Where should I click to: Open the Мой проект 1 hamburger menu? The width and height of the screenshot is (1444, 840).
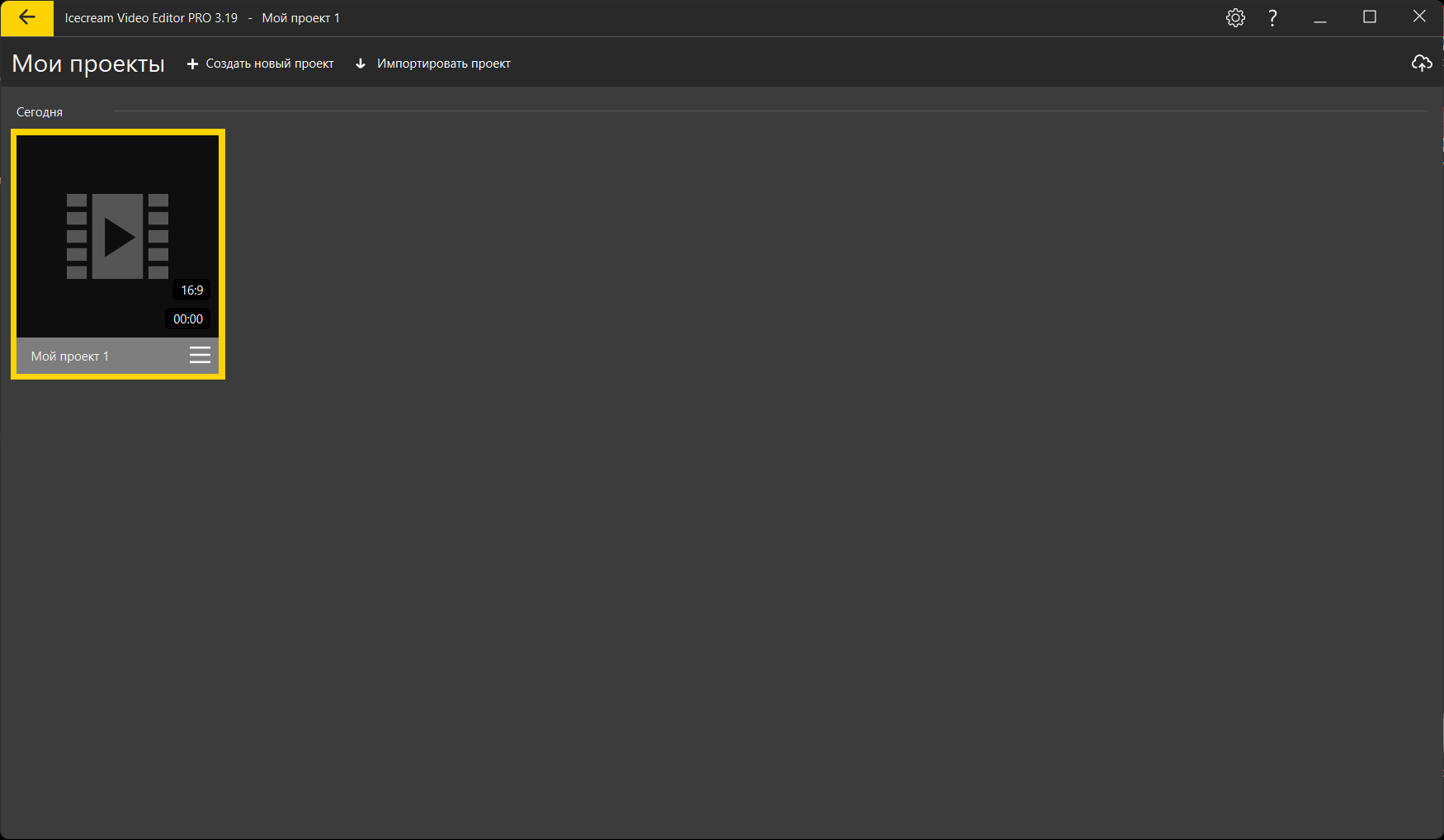pyautogui.click(x=200, y=355)
